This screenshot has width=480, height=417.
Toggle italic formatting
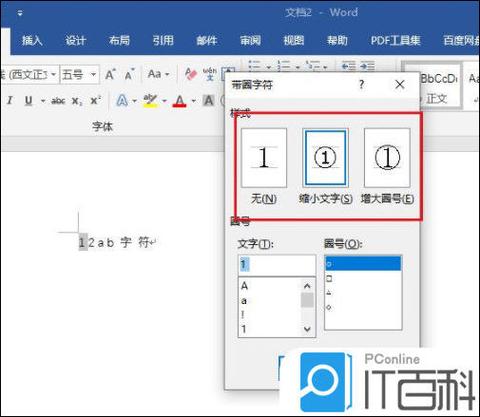pyautogui.click(x=10, y=100)
